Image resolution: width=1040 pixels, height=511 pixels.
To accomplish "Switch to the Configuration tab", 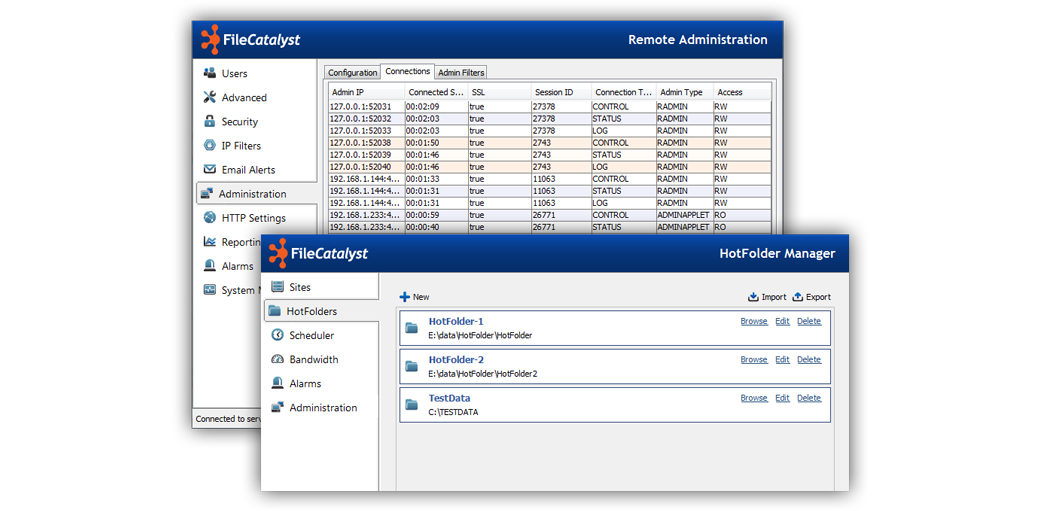I will (x=353, y=72).
